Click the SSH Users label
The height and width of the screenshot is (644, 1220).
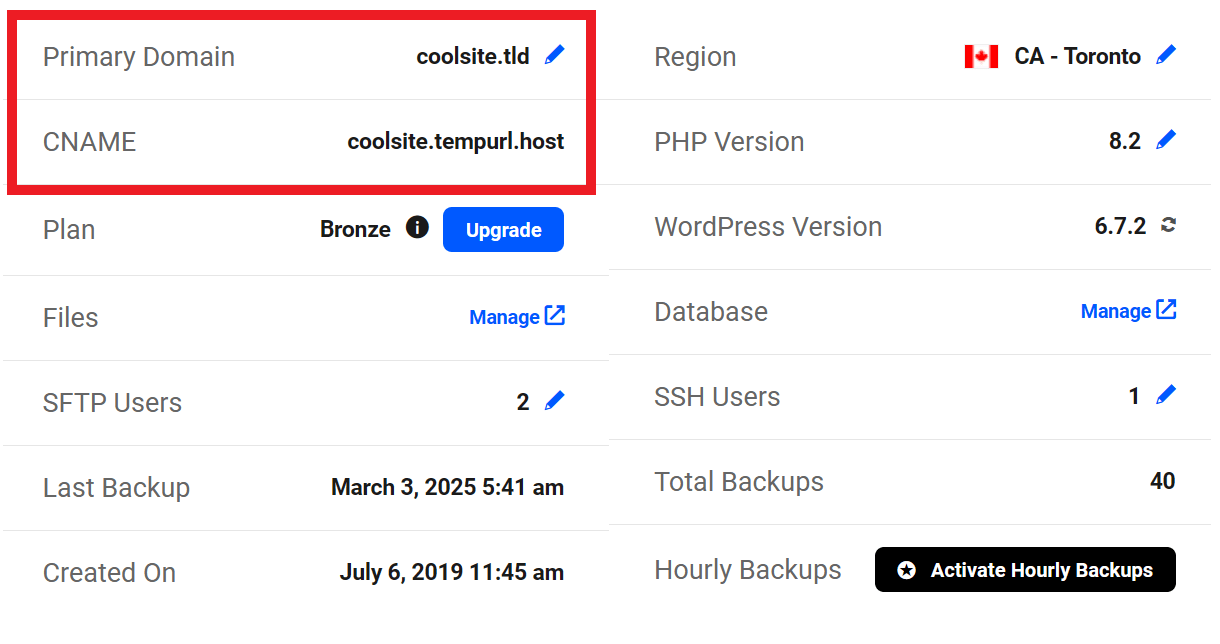717,397
